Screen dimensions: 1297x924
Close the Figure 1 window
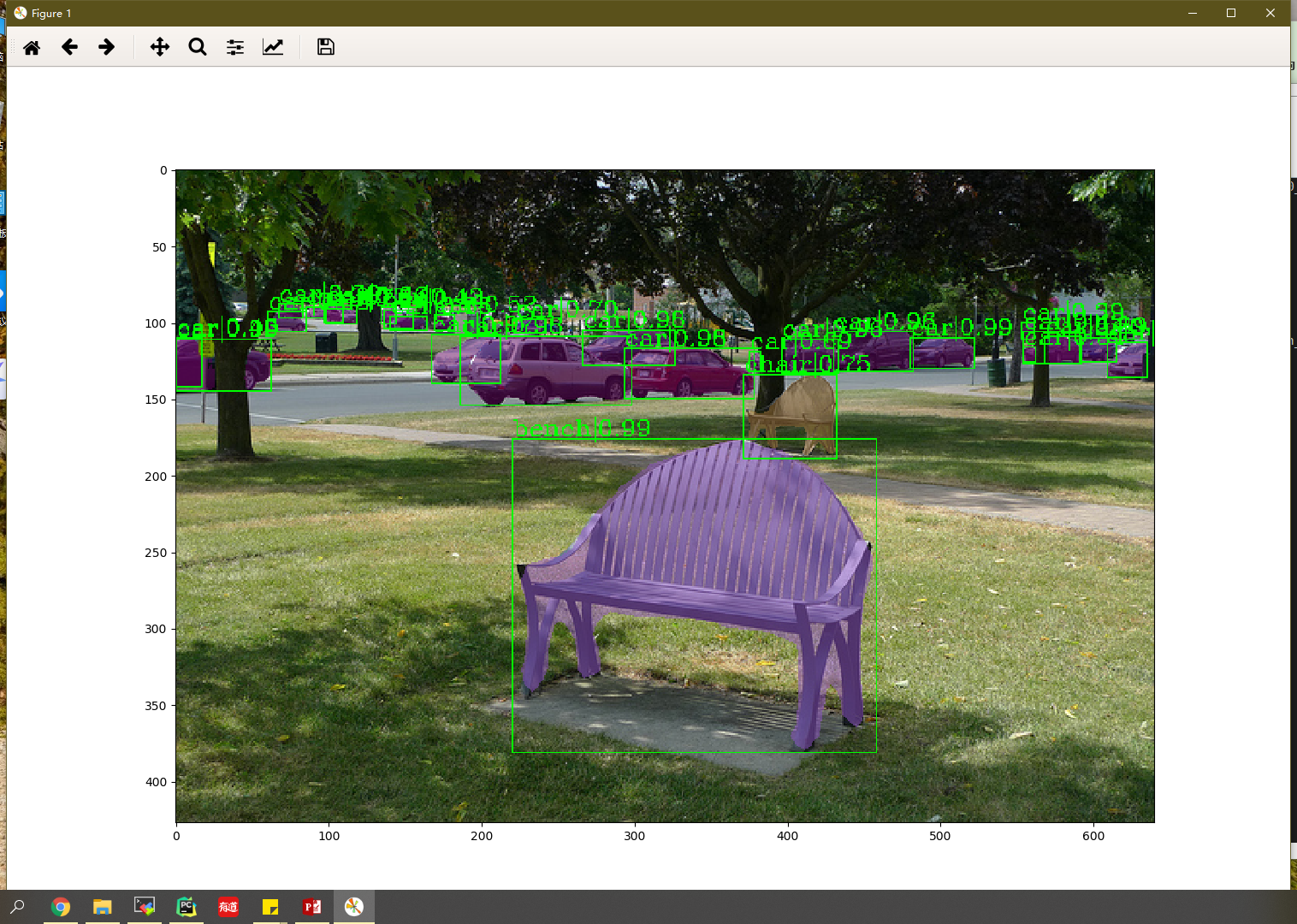(x=1270, y=13)
